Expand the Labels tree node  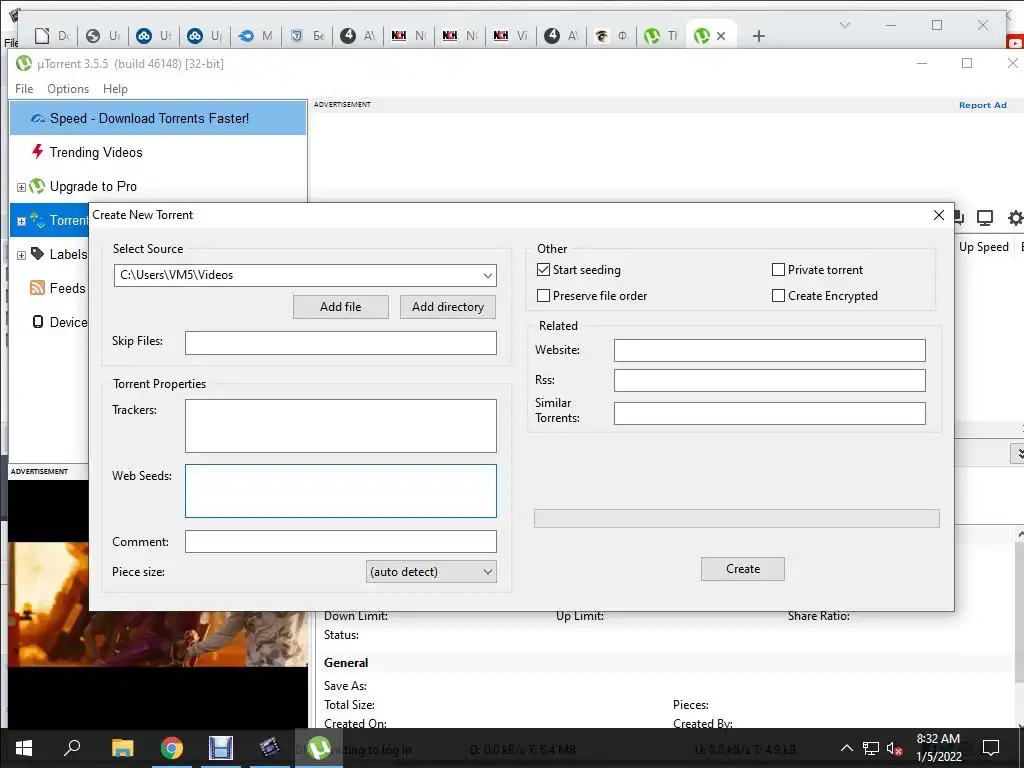(21, 255)
